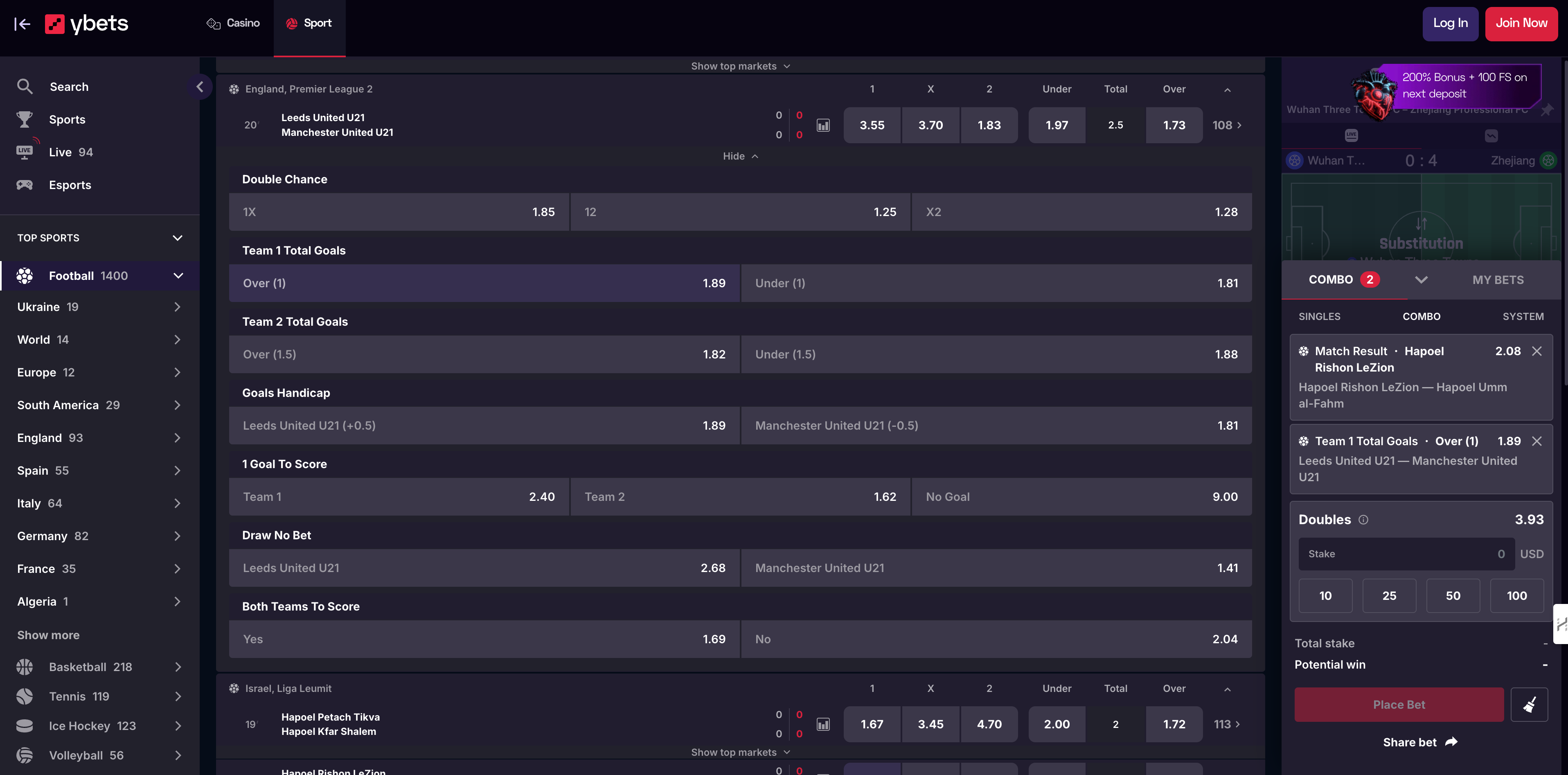Screen dimensions: 1568x775
Task: Toggle Draw No Bet Manchester United U21 1.41
Action: coord(996,568)
